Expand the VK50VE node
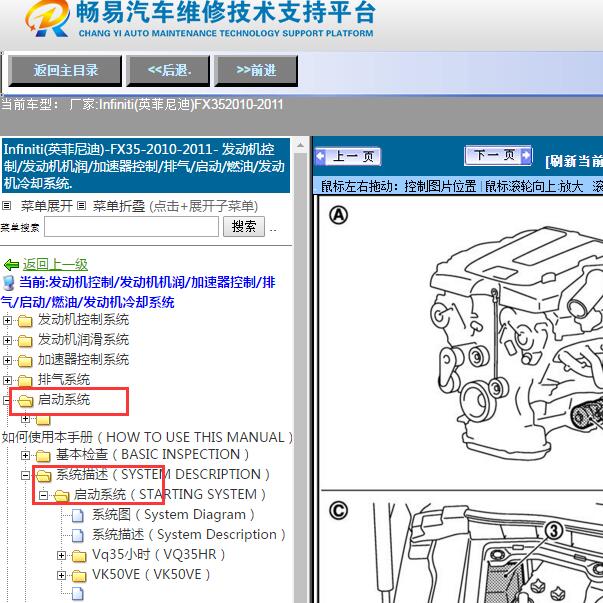The width and height of the screenshot is (603, 603). point(62,576)
